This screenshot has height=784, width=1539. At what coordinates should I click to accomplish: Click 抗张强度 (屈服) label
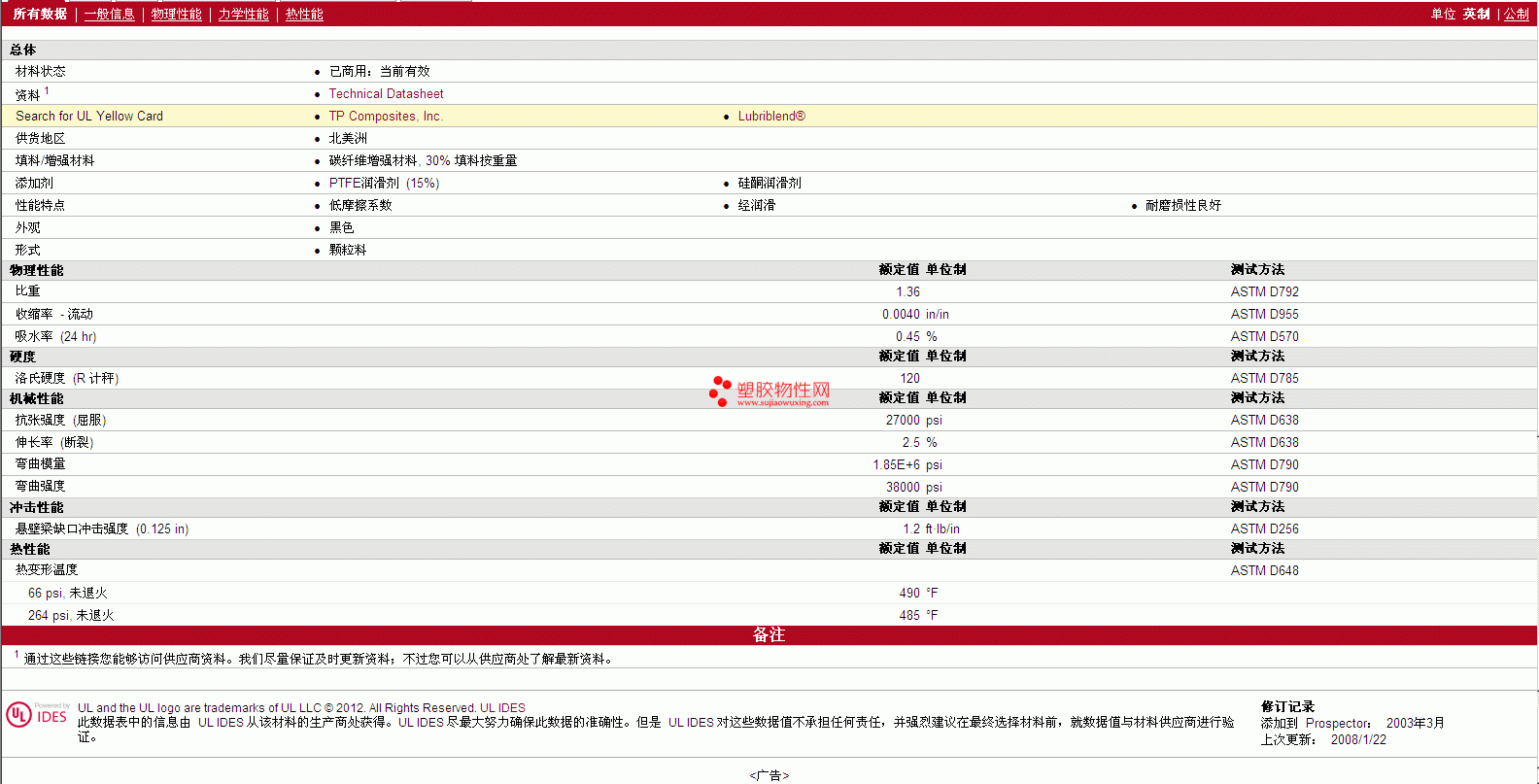(60, 420)
